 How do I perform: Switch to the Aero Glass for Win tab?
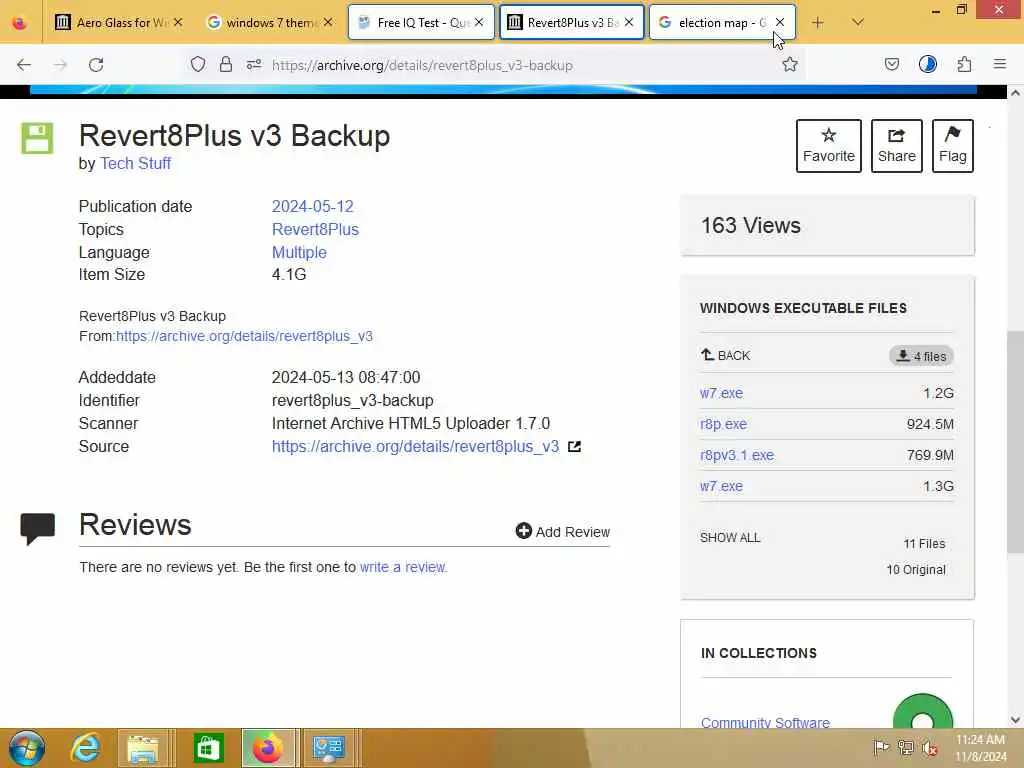120,23
